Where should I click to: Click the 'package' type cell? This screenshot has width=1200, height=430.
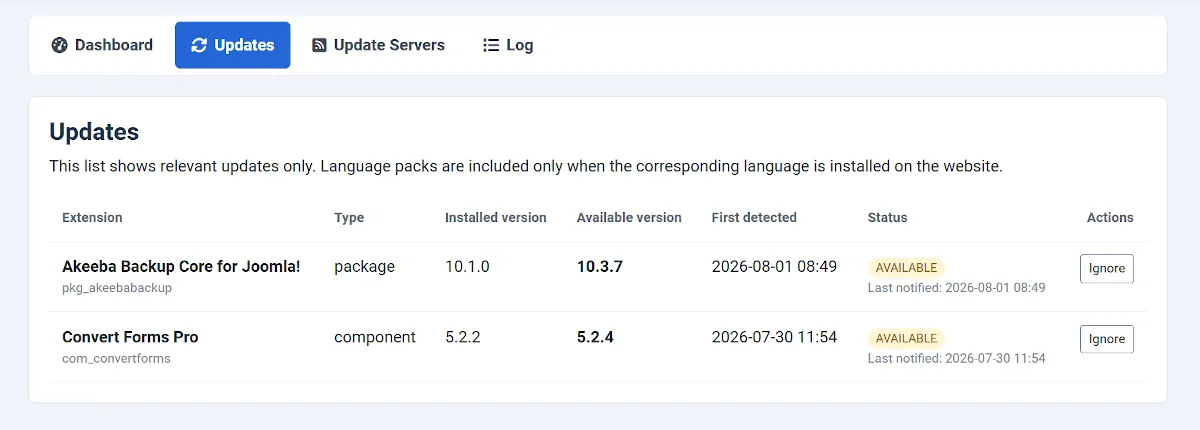pyautogui.click(x=365, y=267)
